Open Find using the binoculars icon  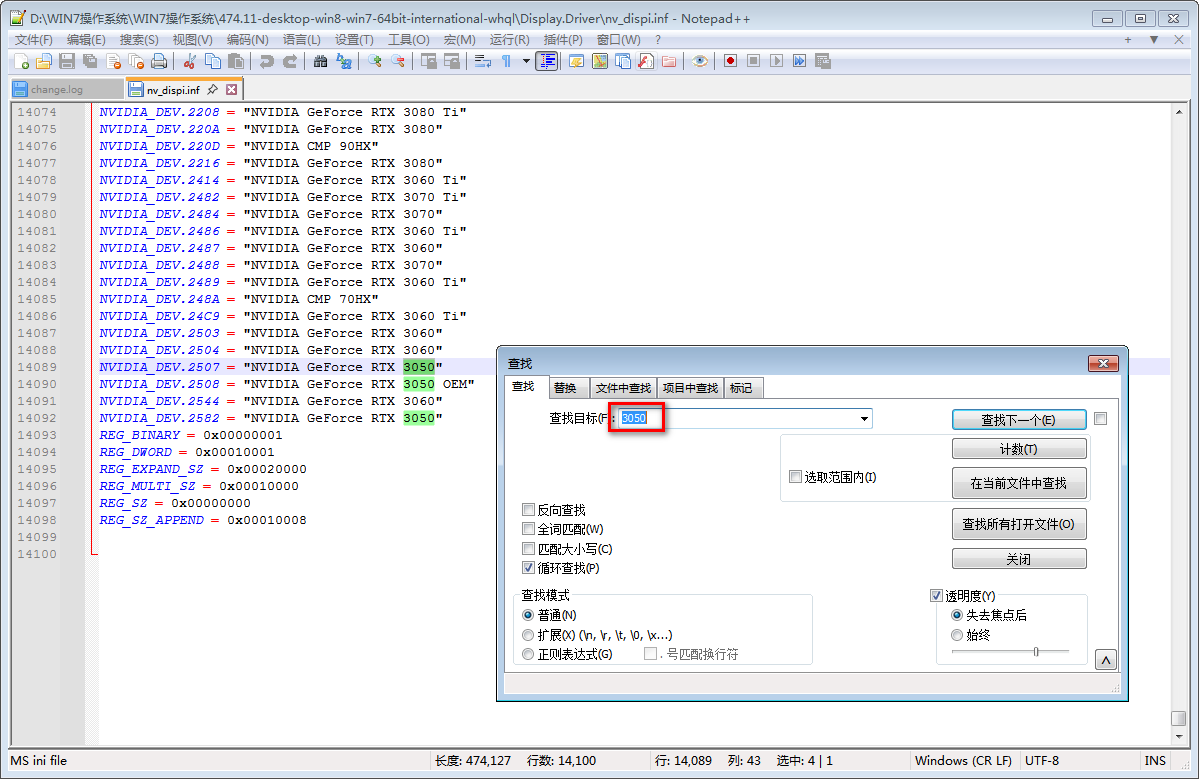(320, 61)
